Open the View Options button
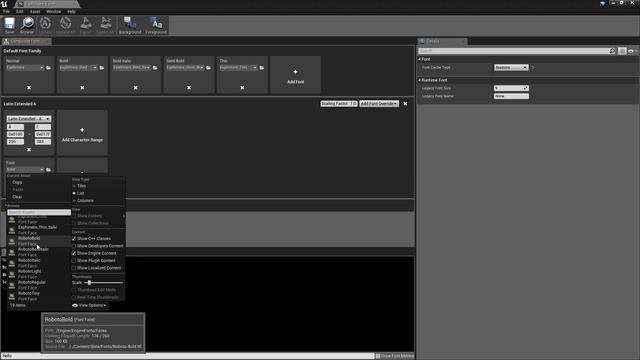The image size is (640, 360). 89,305
